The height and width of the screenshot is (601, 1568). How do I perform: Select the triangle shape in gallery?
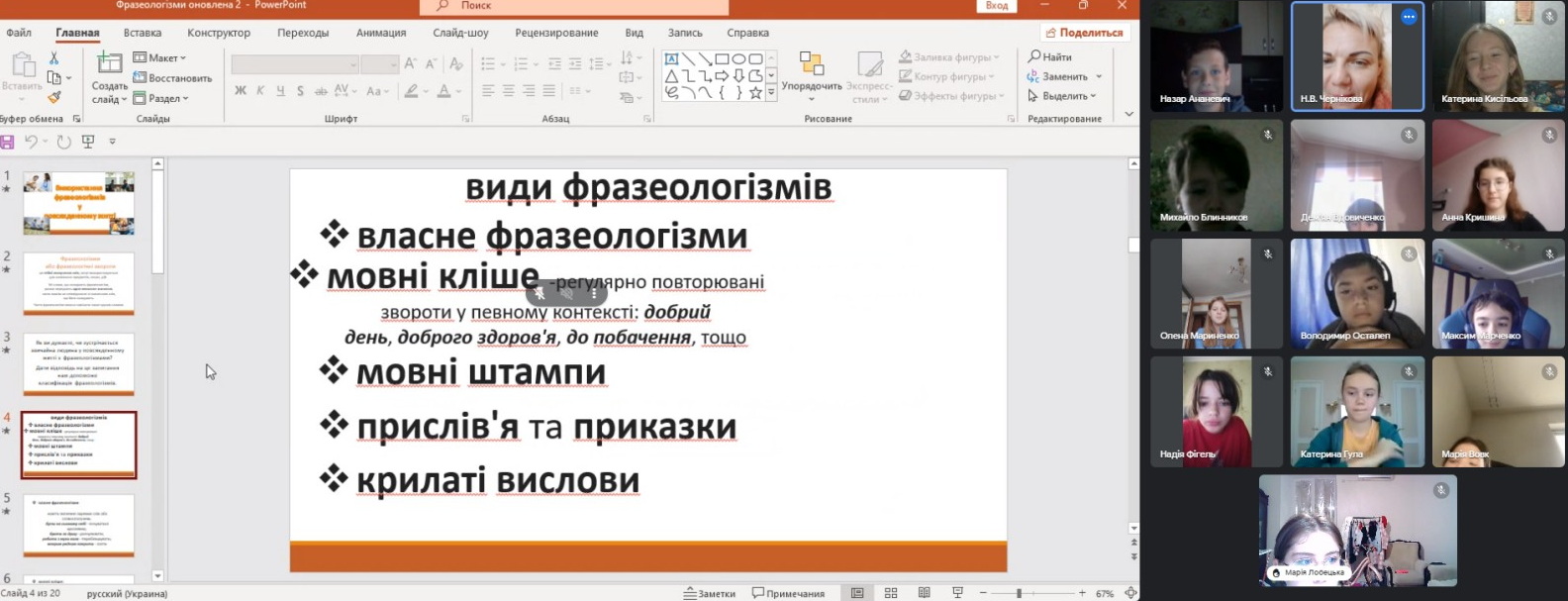[671, 75]
